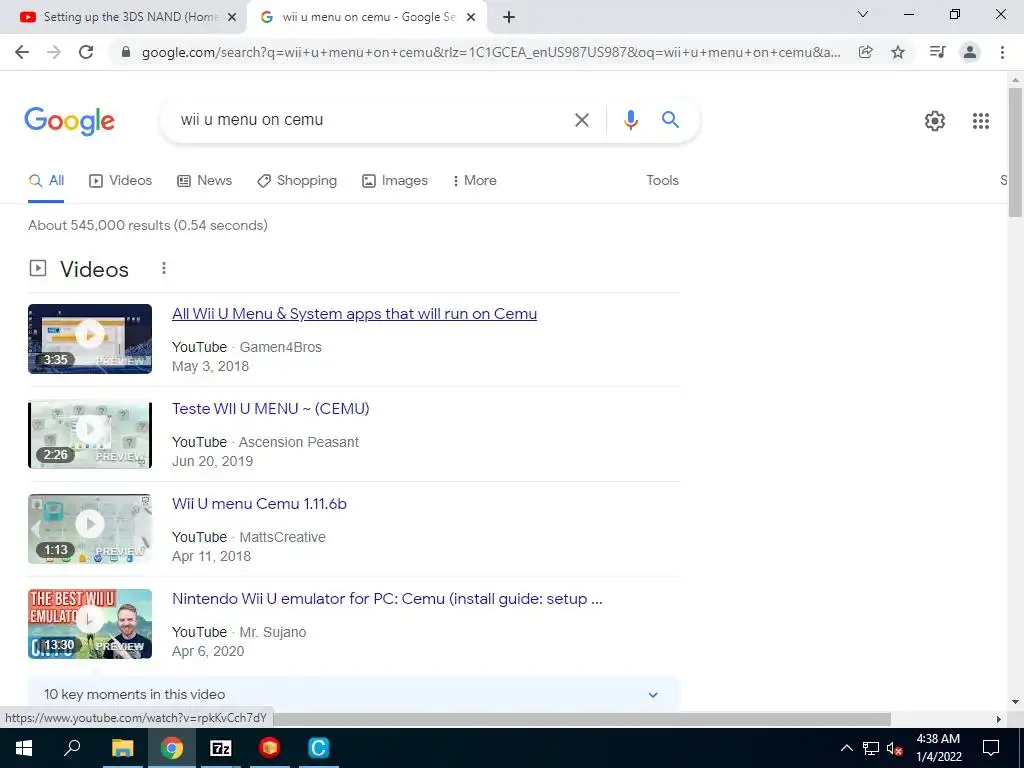Open Windows taskbar search
The width and height of the screenshot is (1024, 768).
click(x=72, y=748)
